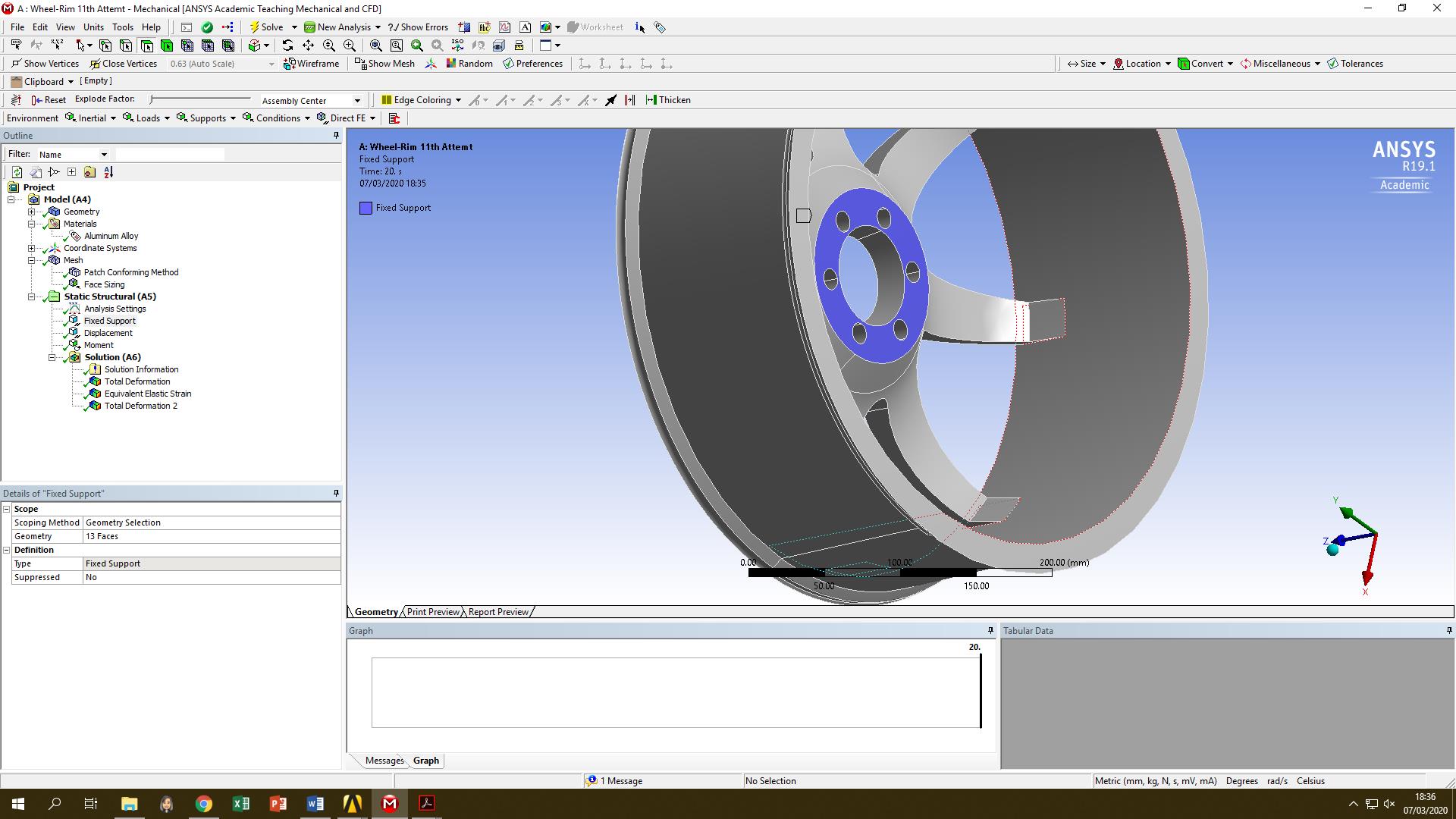Click the Refresh icon in the Outline toolbar
Screen dimensions: 1456x819
coord(17,172)
